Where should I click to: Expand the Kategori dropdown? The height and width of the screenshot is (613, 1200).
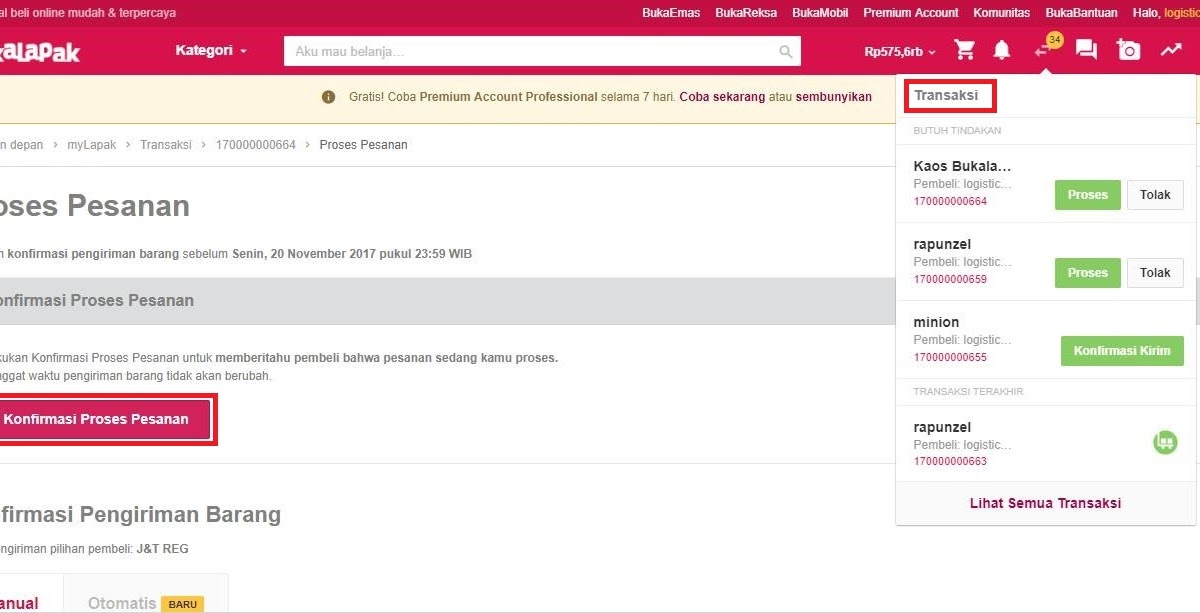(211, 50)
